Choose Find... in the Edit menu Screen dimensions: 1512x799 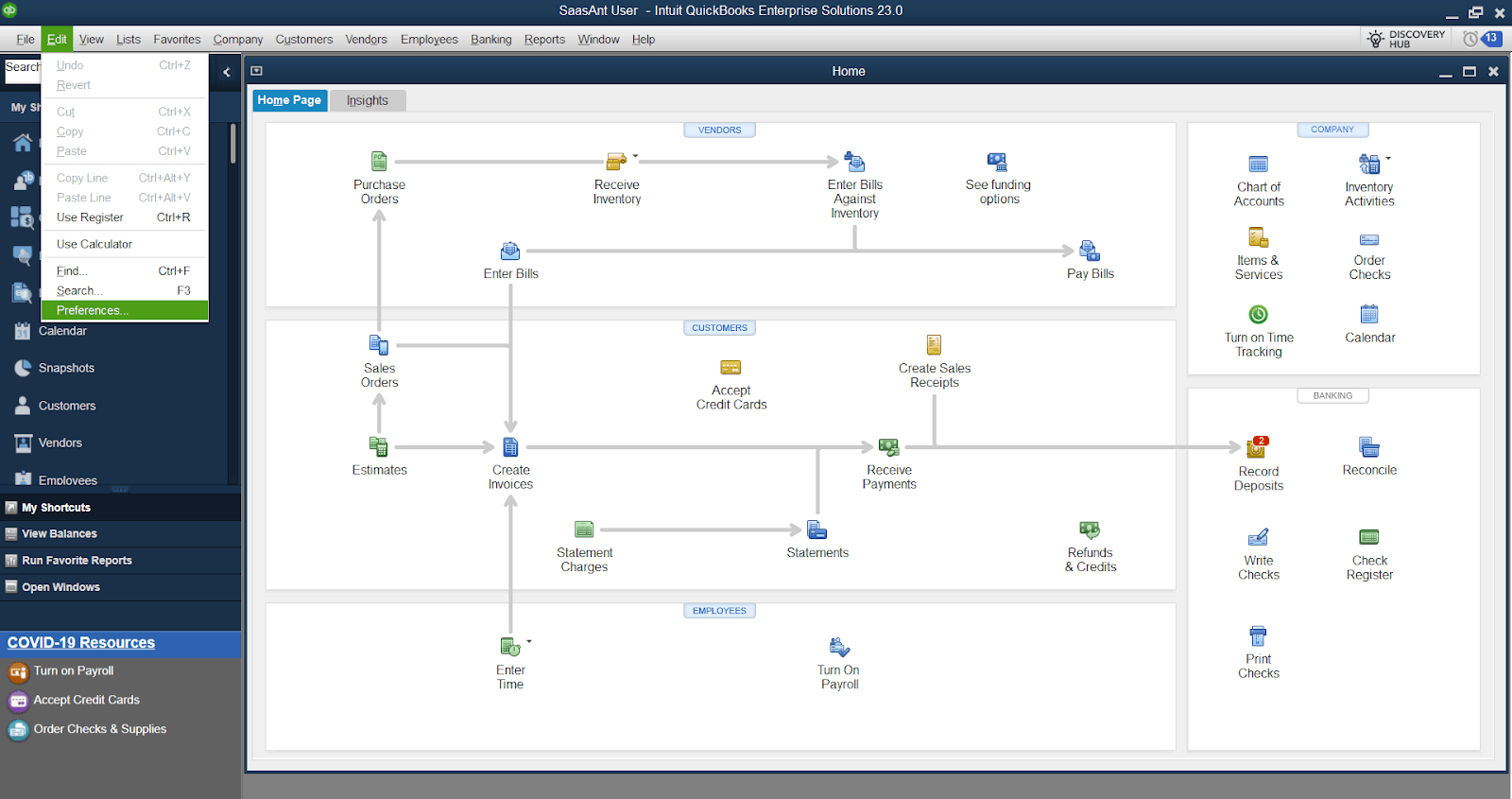point(125,271)
